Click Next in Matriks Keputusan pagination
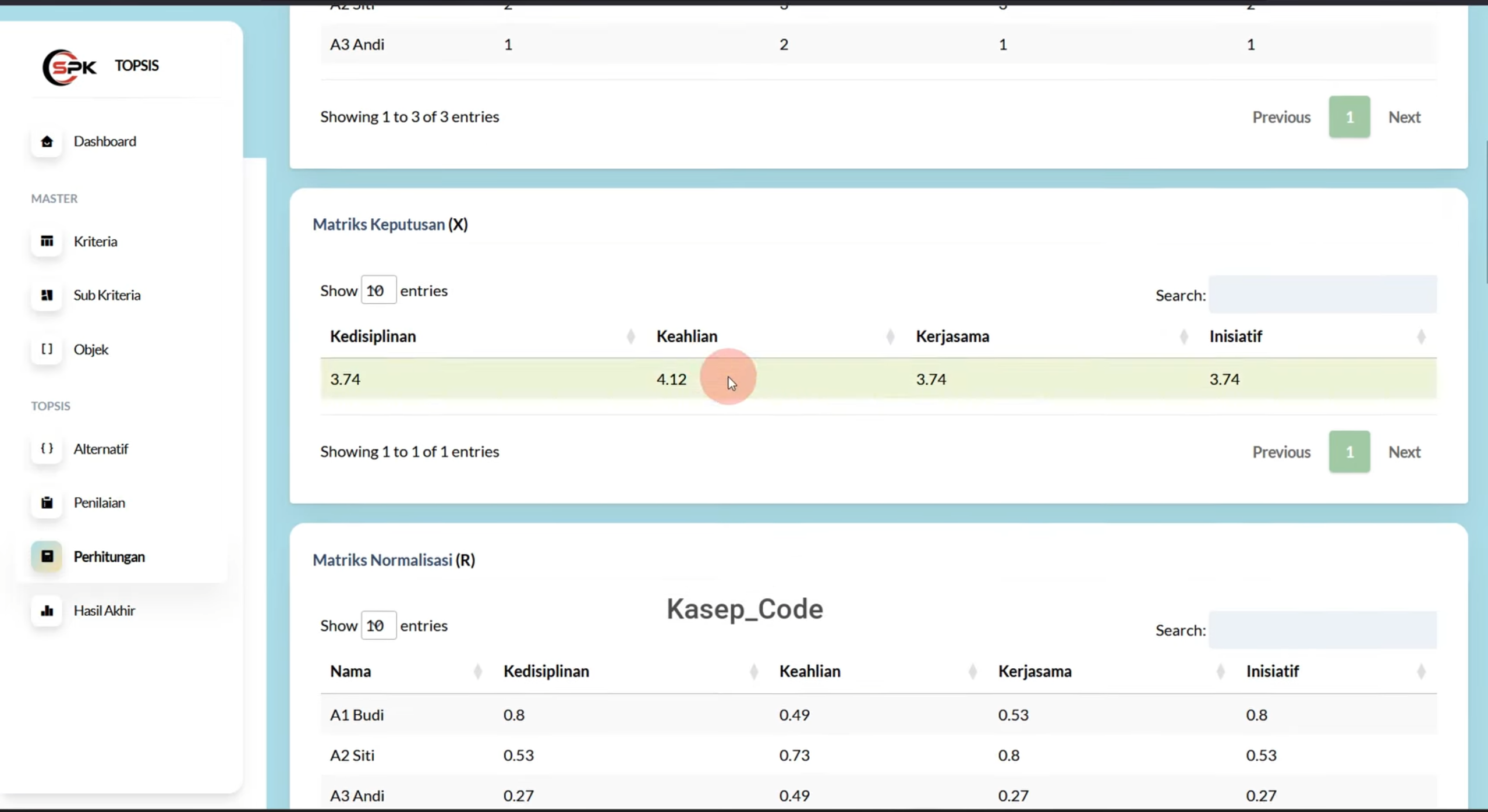This screenshot has height=812, width=1488. pos(1404,452)
